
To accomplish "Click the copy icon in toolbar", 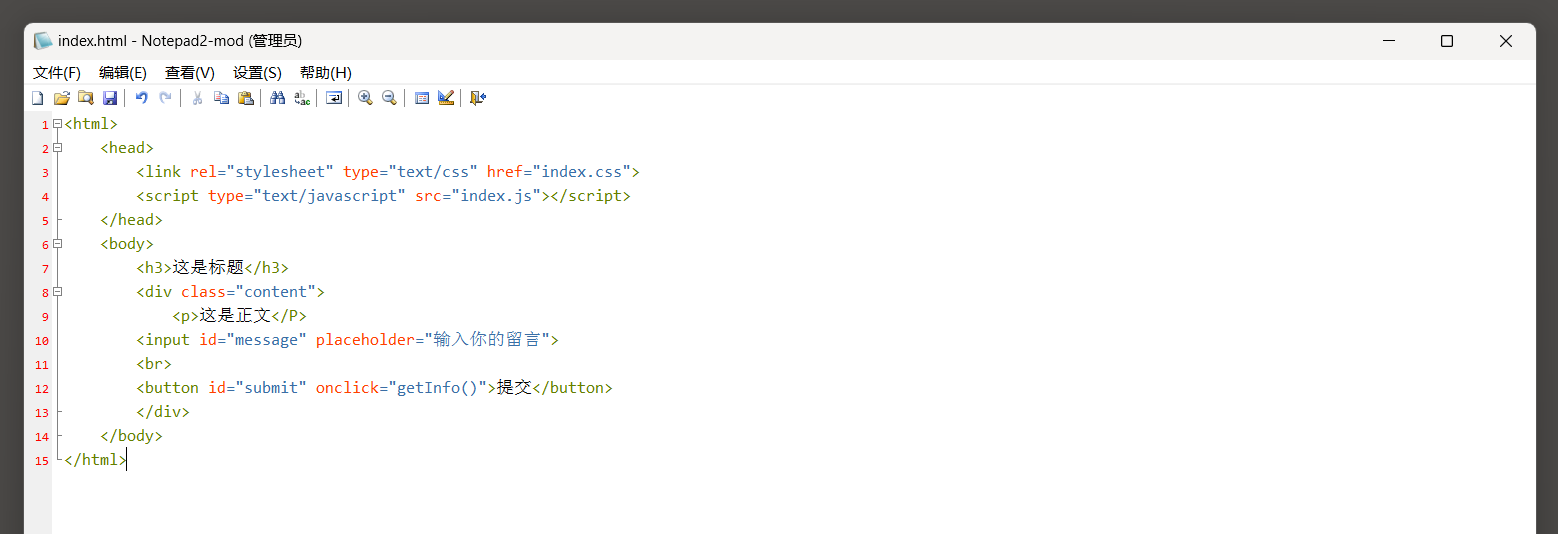I will (222, 98).
